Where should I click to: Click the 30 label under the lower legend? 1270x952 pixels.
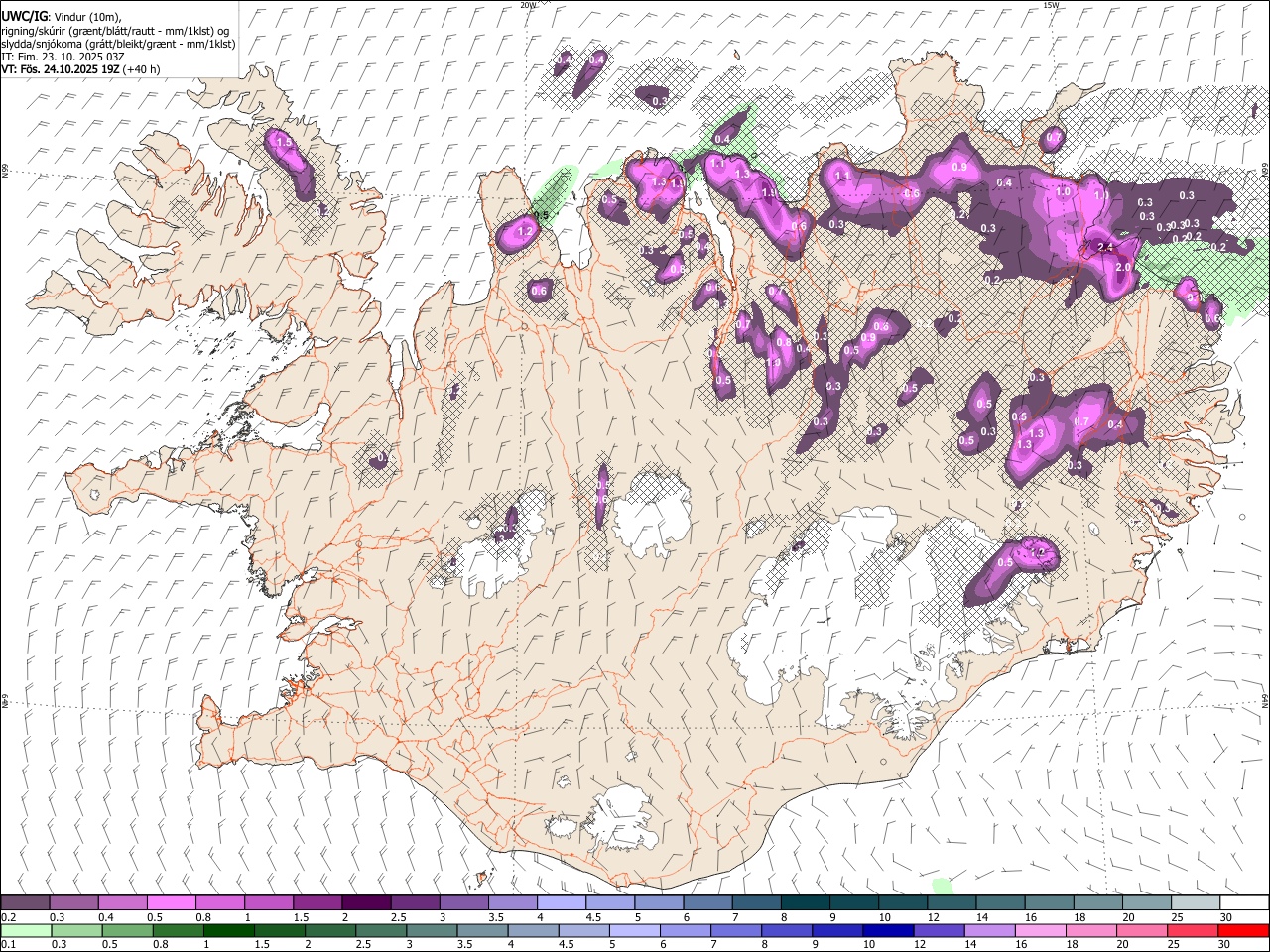tap(1224, 945)
